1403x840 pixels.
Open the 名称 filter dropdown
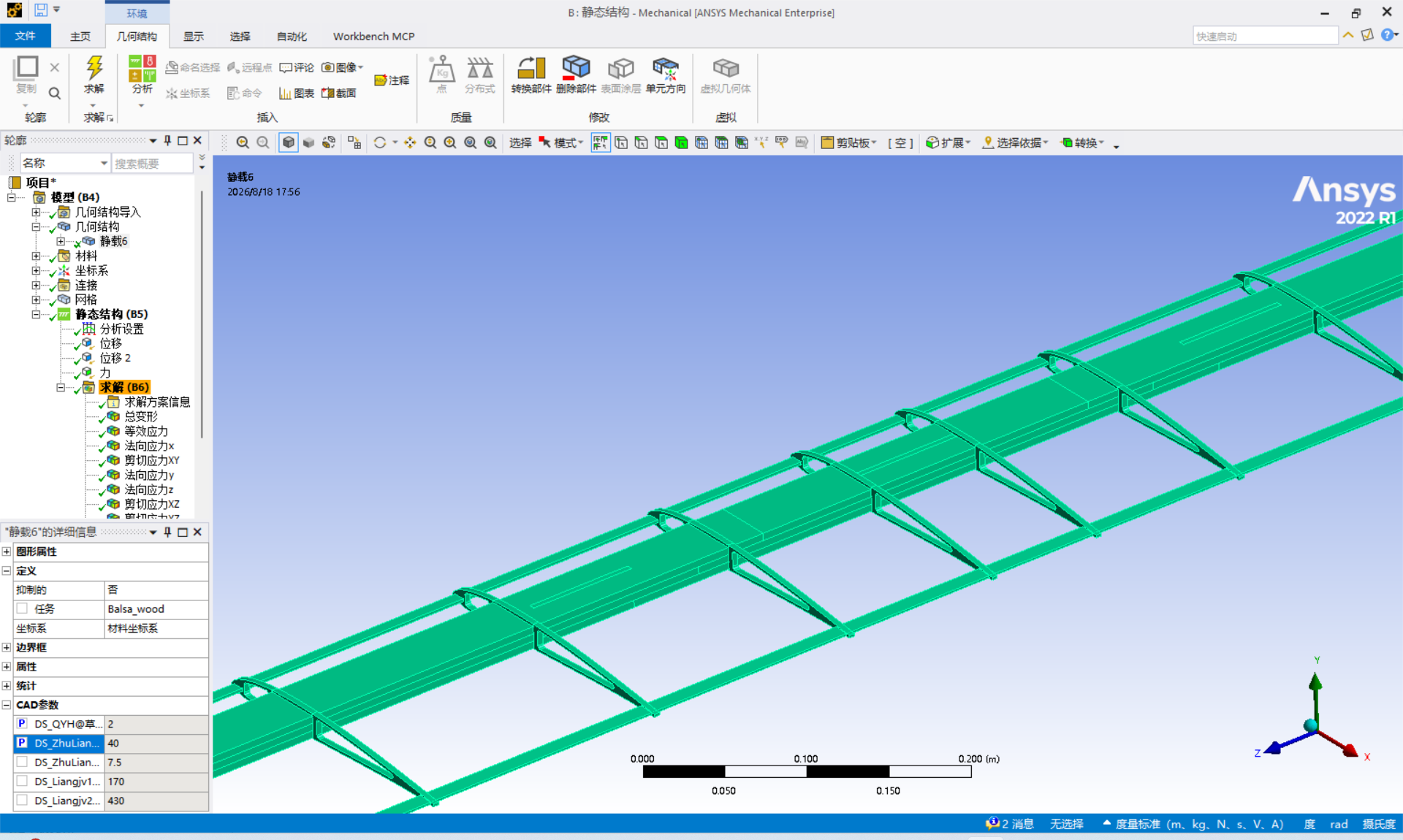coord(104,163)
